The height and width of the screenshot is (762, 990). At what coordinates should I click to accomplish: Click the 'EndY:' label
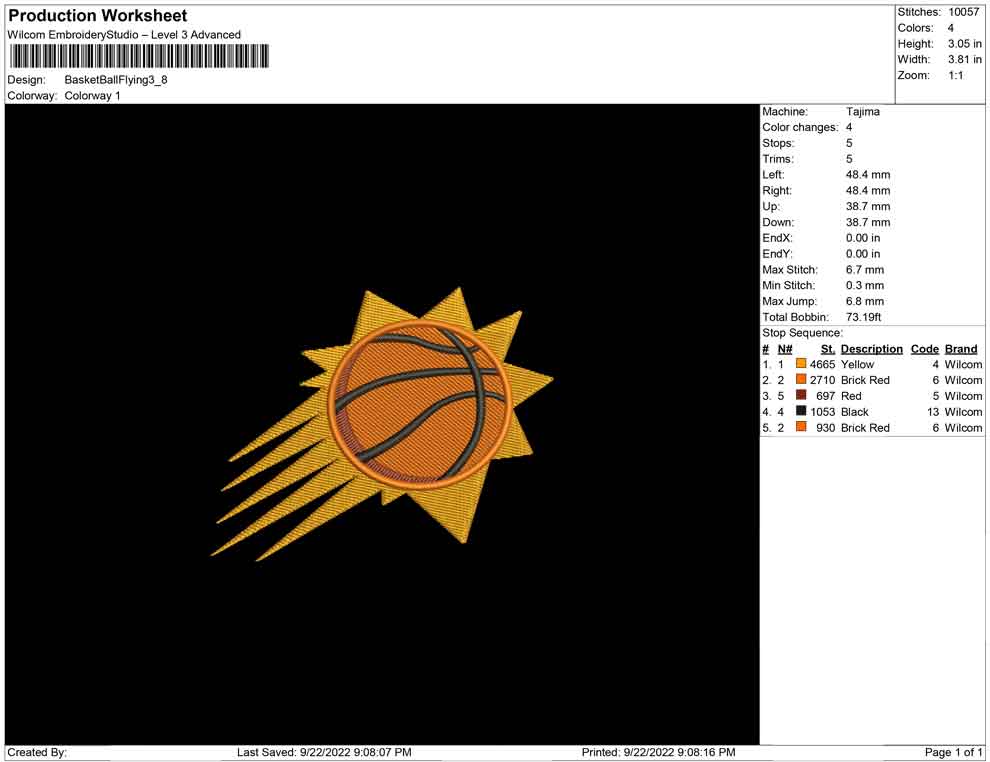pos(777,254)
